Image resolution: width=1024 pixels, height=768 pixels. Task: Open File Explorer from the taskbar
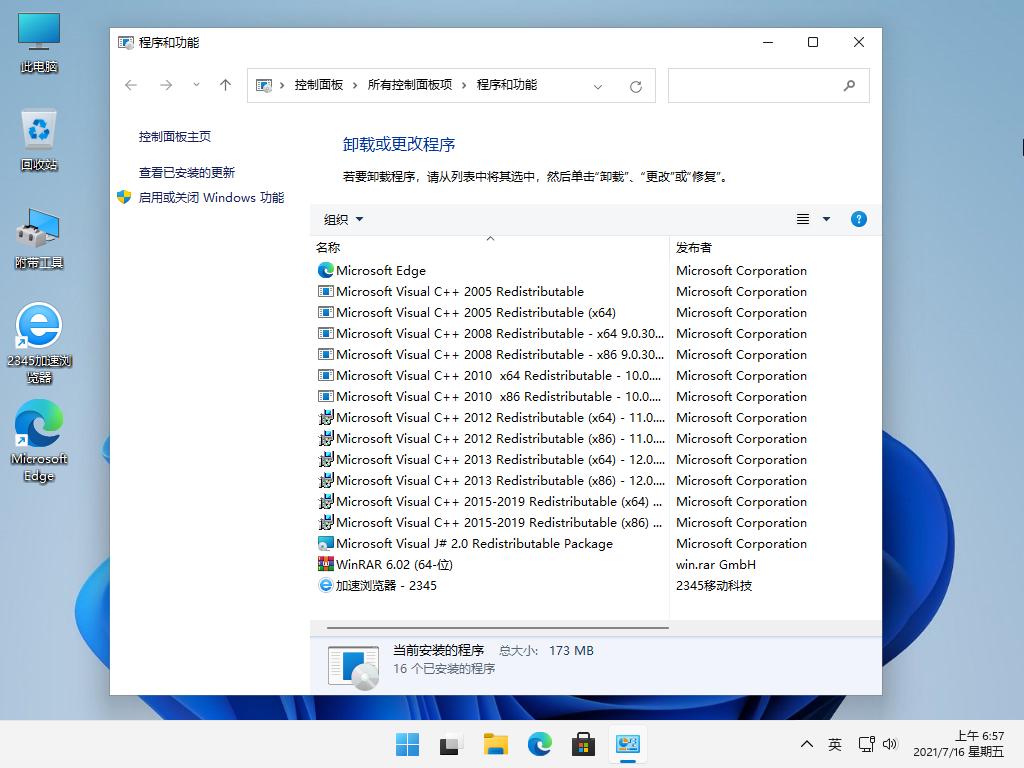coord(496,744)
